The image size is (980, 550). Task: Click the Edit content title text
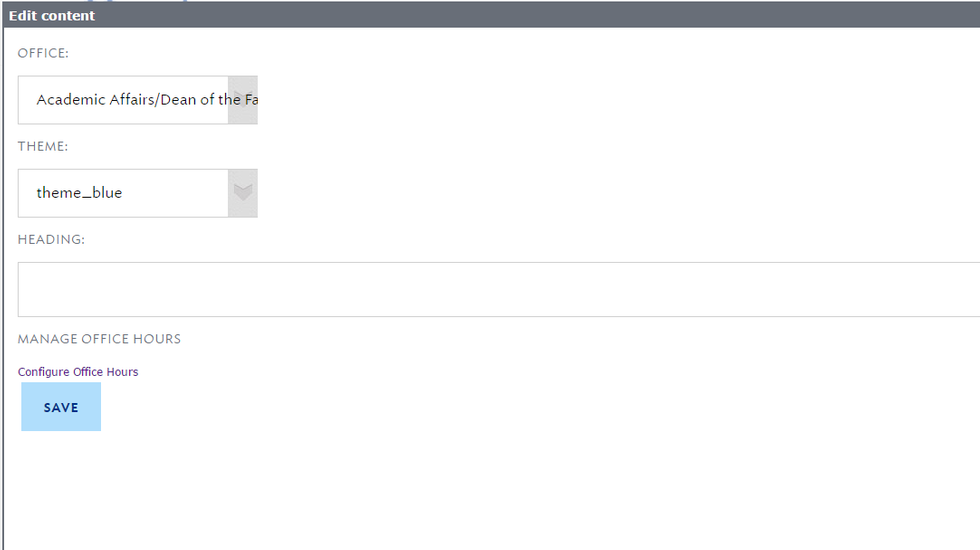click(x=52, y=16)
